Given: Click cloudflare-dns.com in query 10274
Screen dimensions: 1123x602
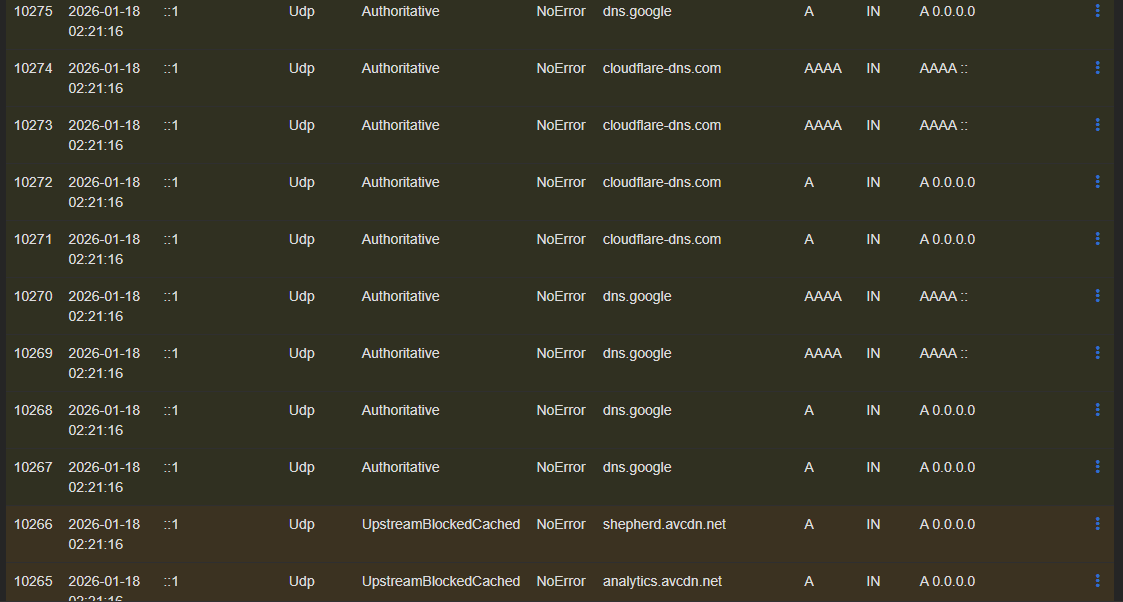Looking at the screenshot, I should point(662,67).
